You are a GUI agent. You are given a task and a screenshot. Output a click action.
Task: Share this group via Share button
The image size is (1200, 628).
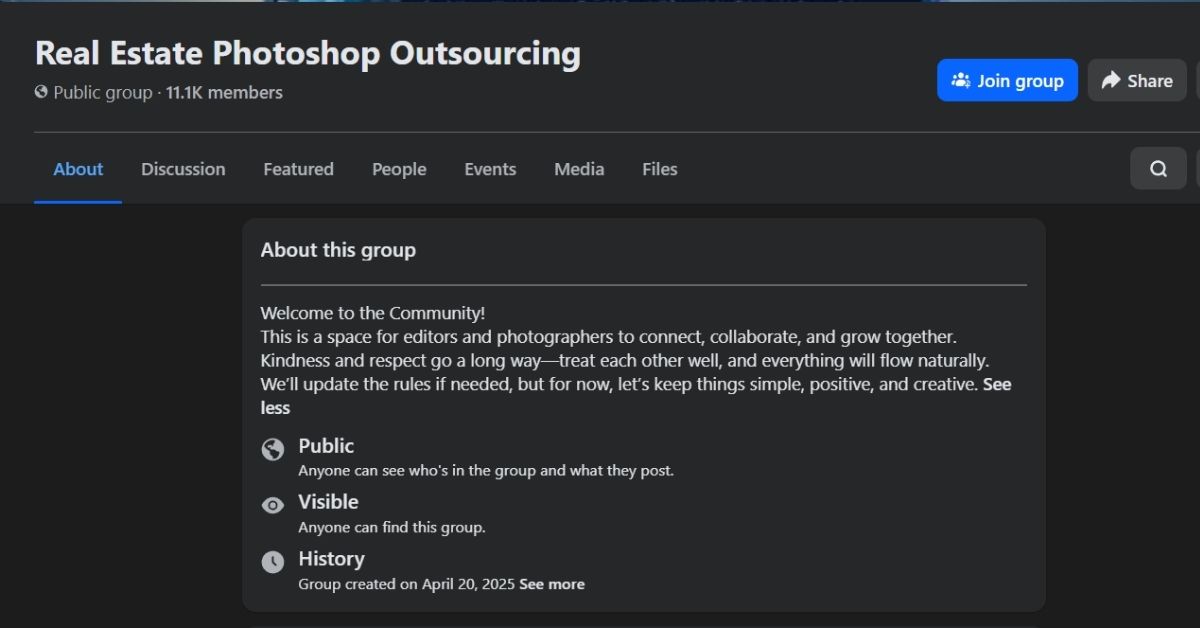click(x=1137, y=81)
